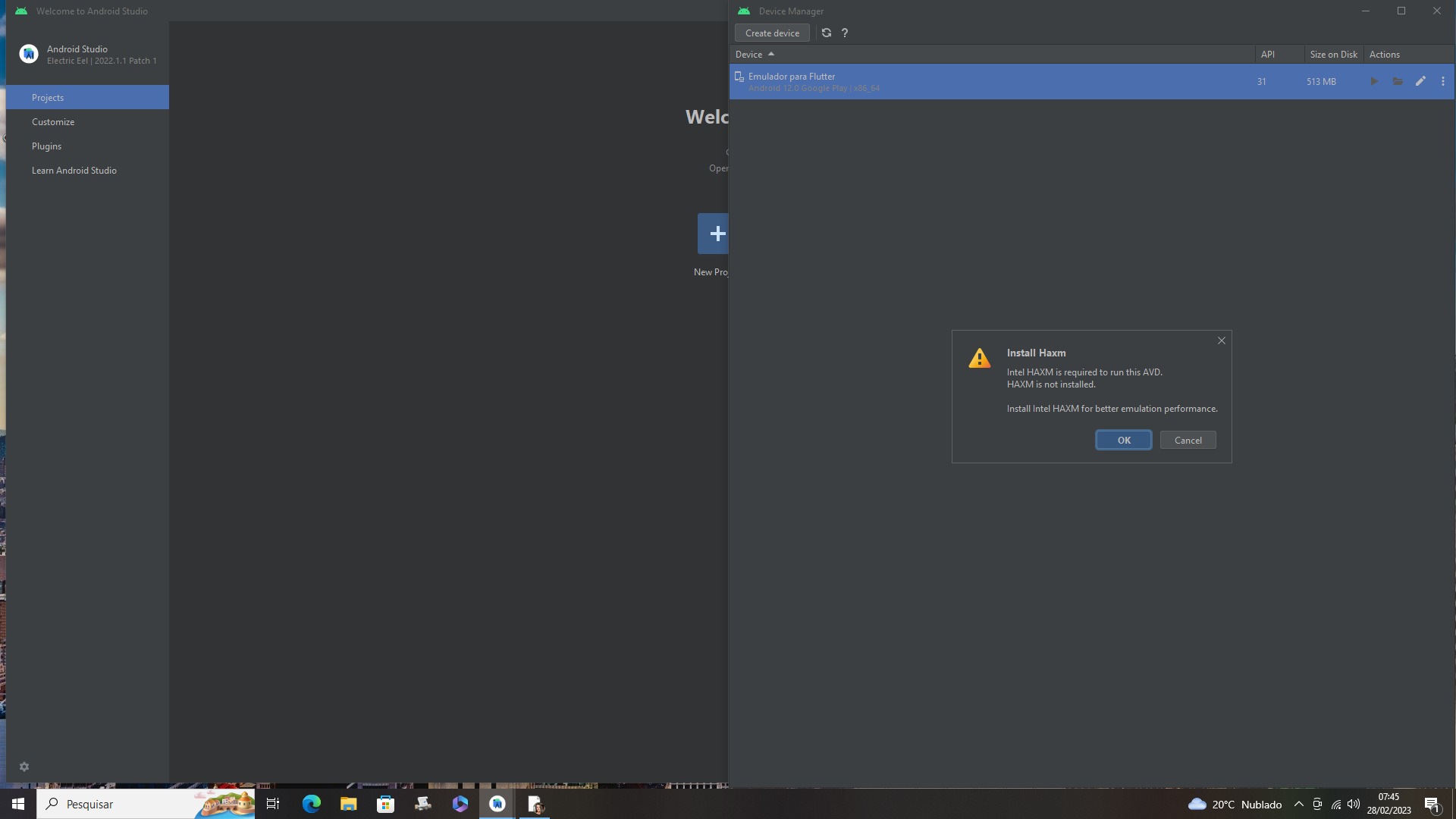Viewport: 1456px width, 819px height.
Task: Expand the Device dropdown in Device Manager
Action: click(755, 54)
